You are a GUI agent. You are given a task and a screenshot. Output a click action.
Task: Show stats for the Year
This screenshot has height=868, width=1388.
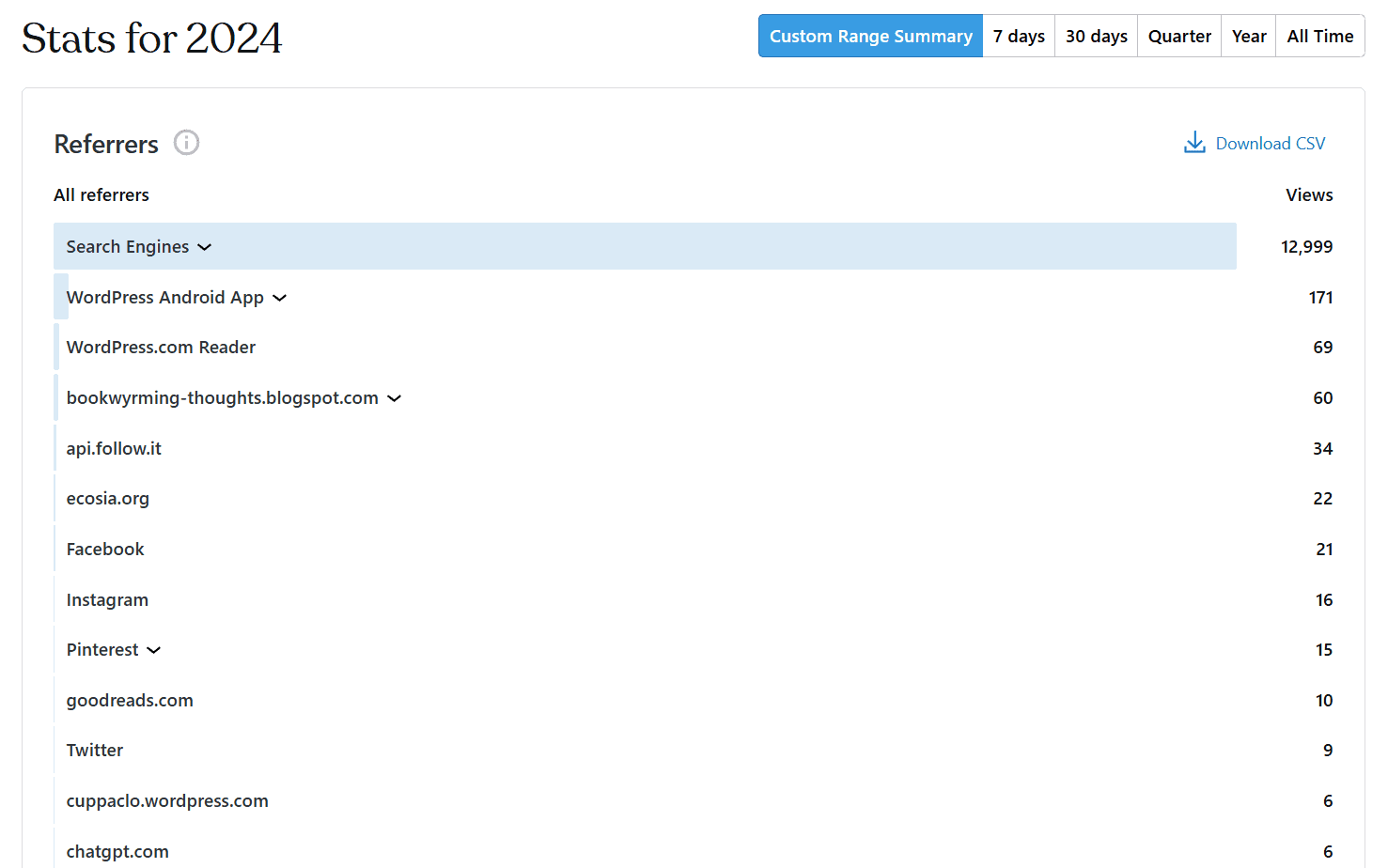point(1248,36)
